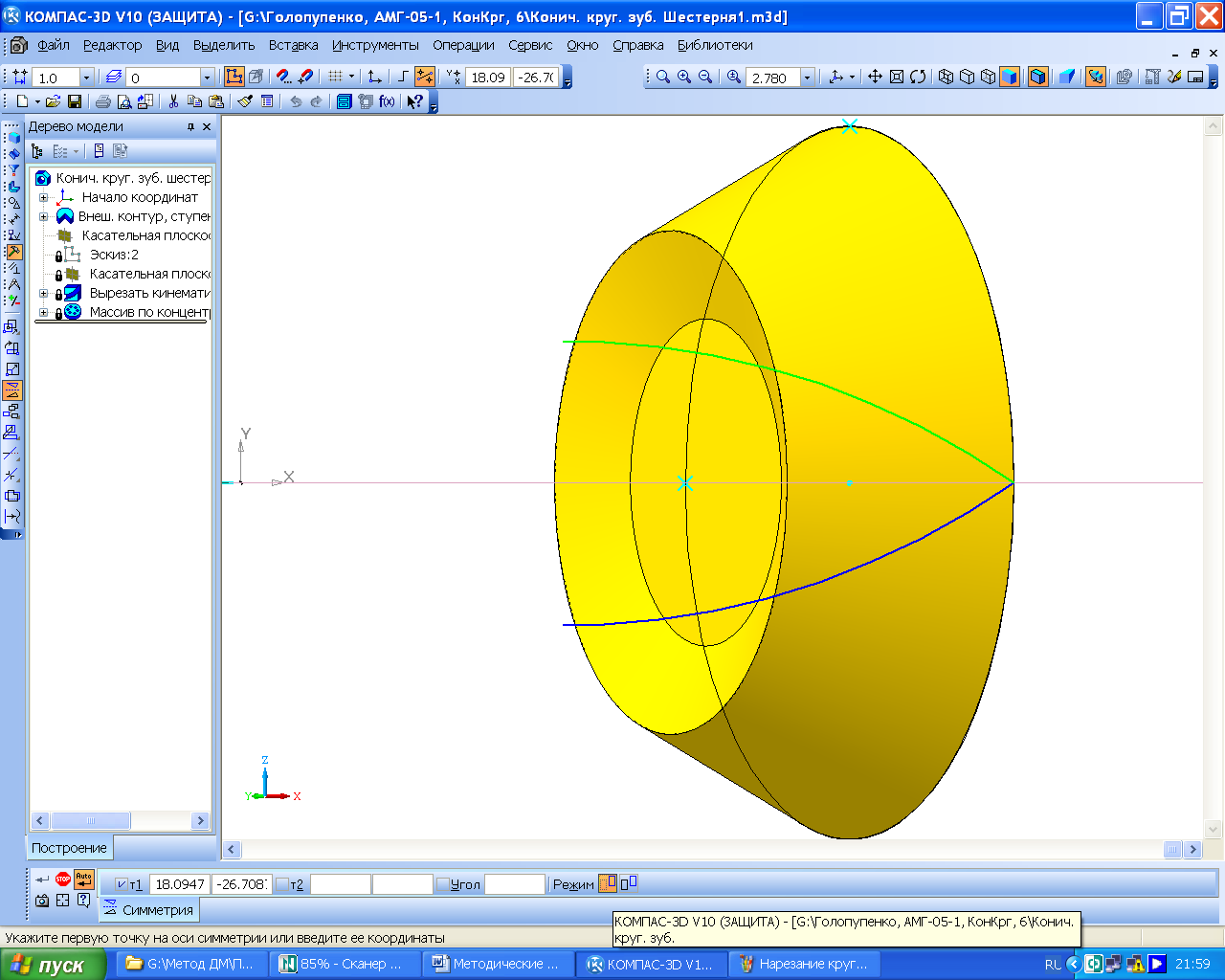
Task: Click the Save document icon
Action: (75, 101)
